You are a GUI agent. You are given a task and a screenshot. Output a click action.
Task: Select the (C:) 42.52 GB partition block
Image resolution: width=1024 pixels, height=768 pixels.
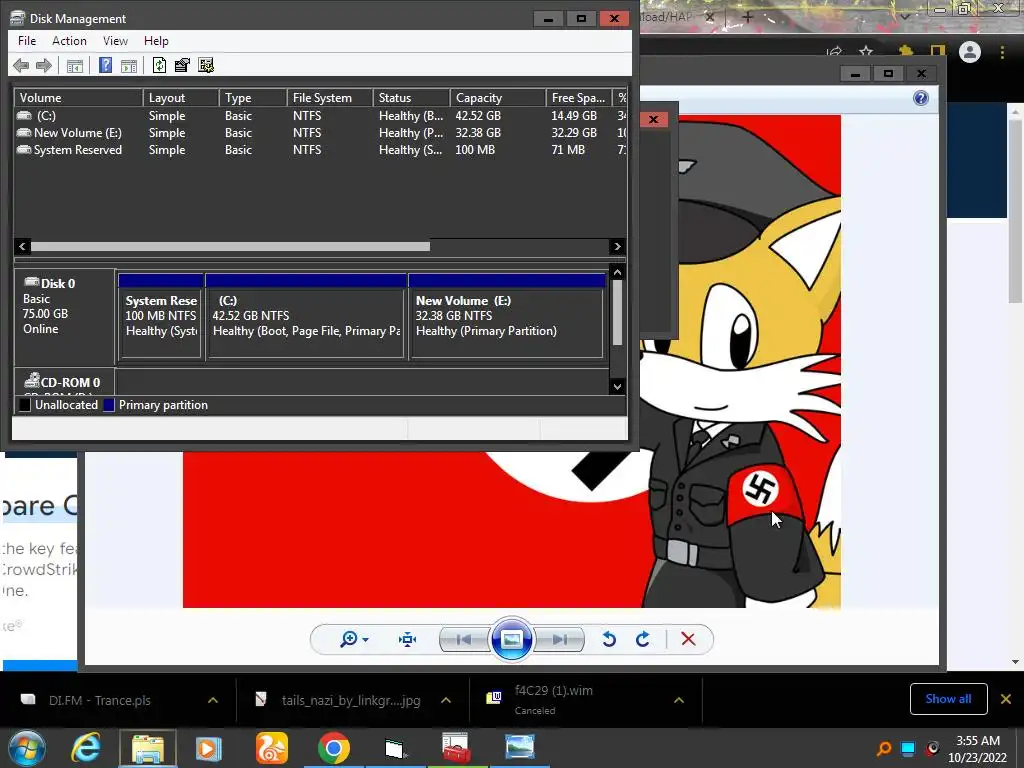(x=306, y=316)
